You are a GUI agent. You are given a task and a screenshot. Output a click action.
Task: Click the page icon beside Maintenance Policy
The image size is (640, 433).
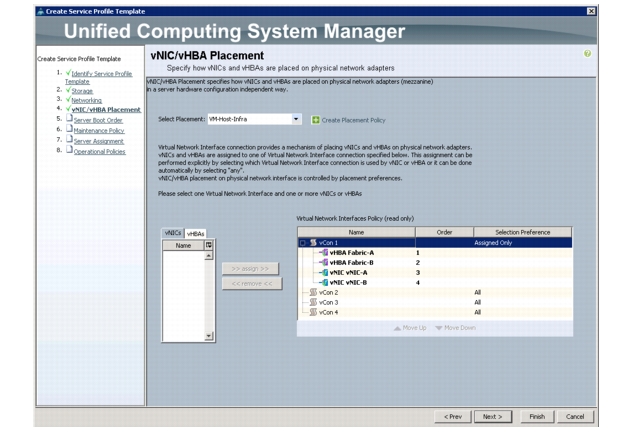pyautogui.click(x=69, y=129)
